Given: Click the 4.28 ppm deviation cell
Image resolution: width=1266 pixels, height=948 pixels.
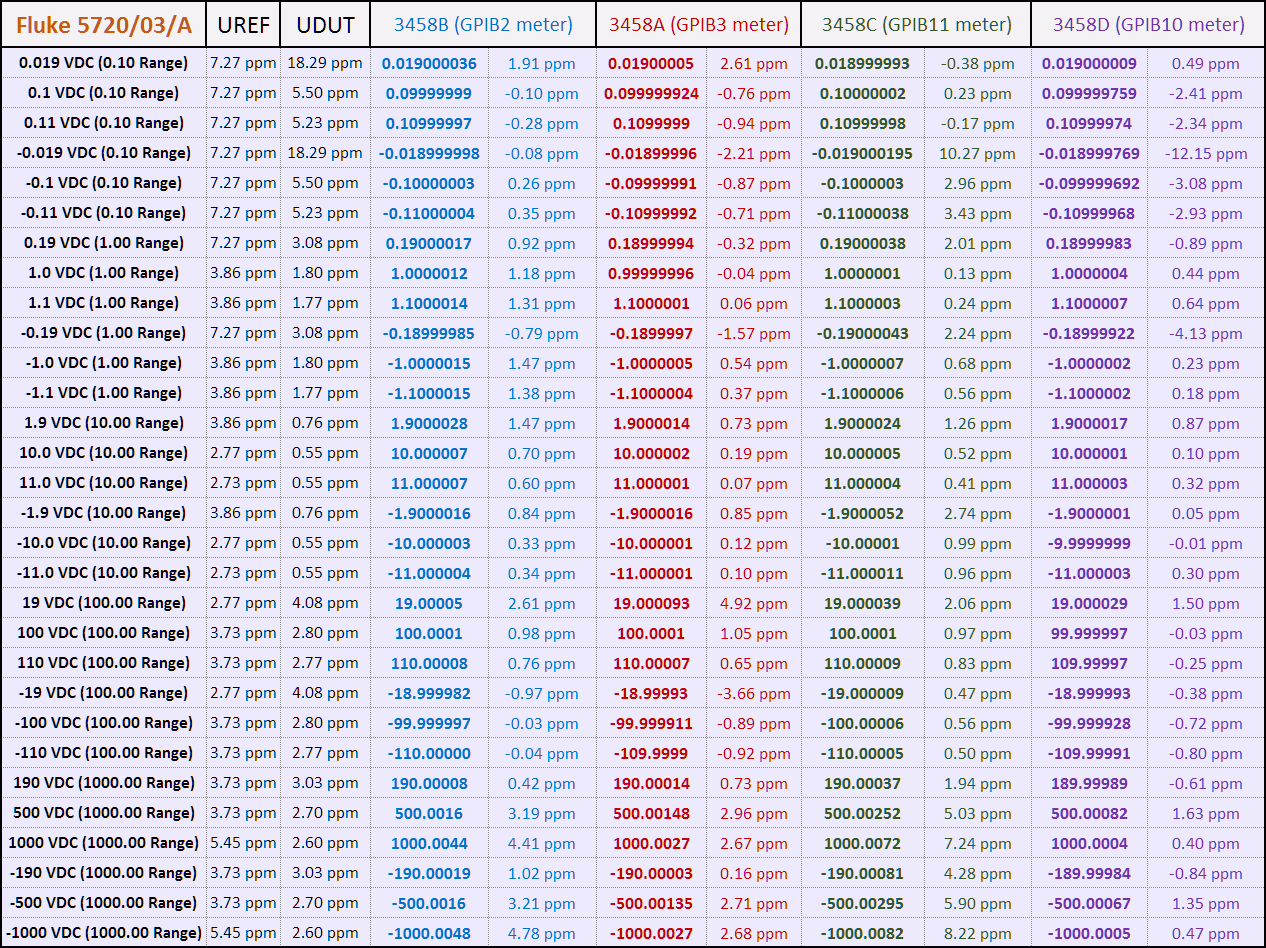Looking at the screenshot, I should (x=977, y=874).
